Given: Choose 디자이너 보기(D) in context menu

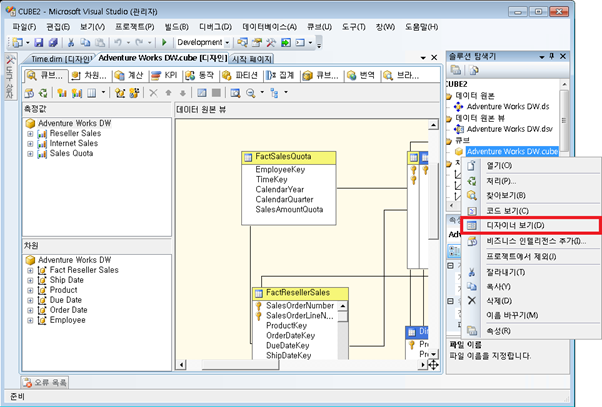Looking at the screenshot, I should pyautogui.click(x=531, y=225).
